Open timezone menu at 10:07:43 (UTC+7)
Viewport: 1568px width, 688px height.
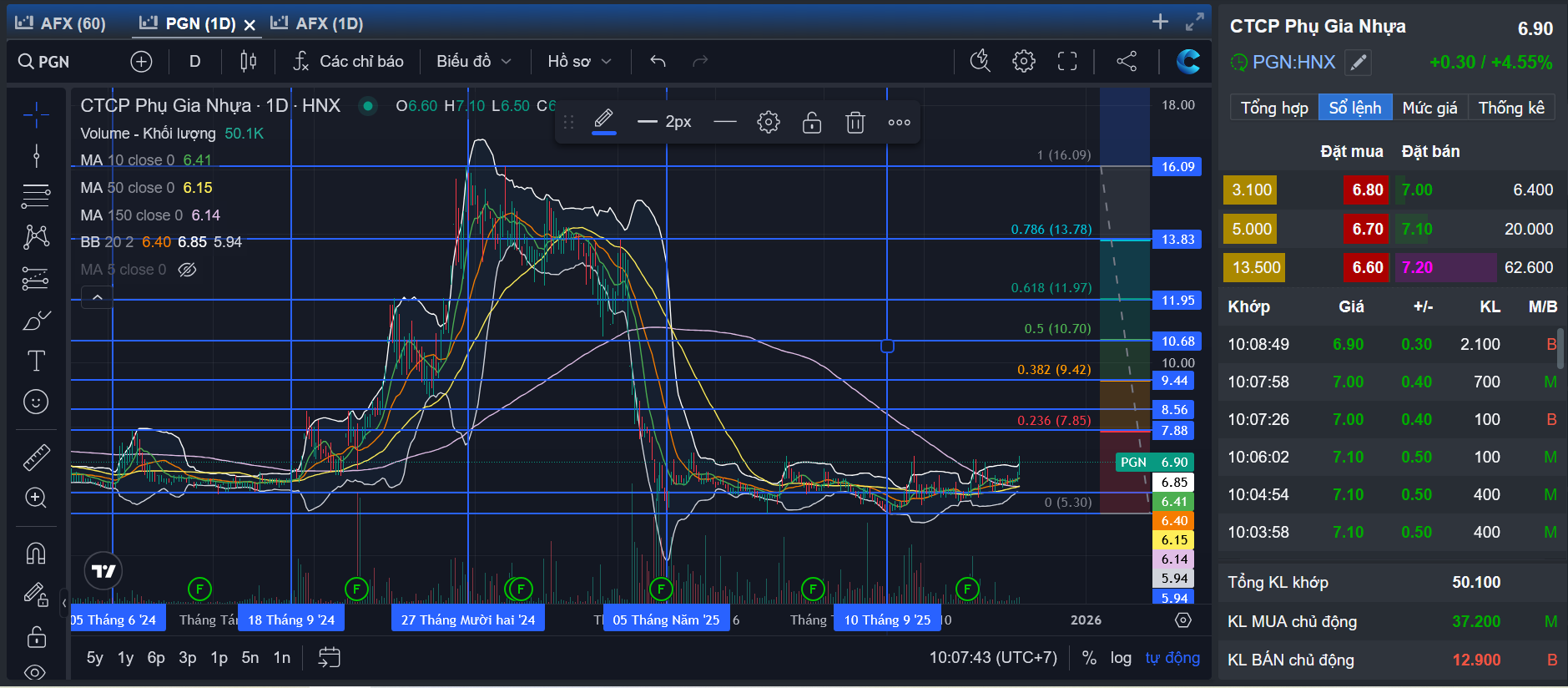pyautogui.click(x=993, y=658)
